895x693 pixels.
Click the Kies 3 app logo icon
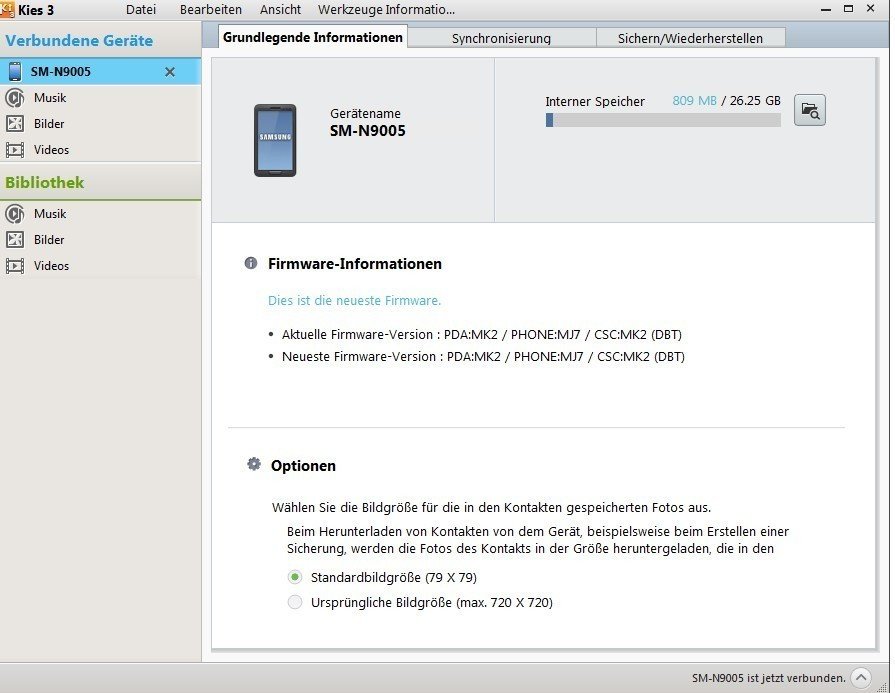(x=7, y=9)
